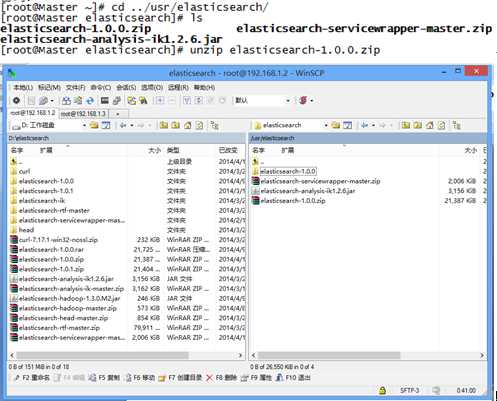Click the local panel refresh icon

pos(199,125)
